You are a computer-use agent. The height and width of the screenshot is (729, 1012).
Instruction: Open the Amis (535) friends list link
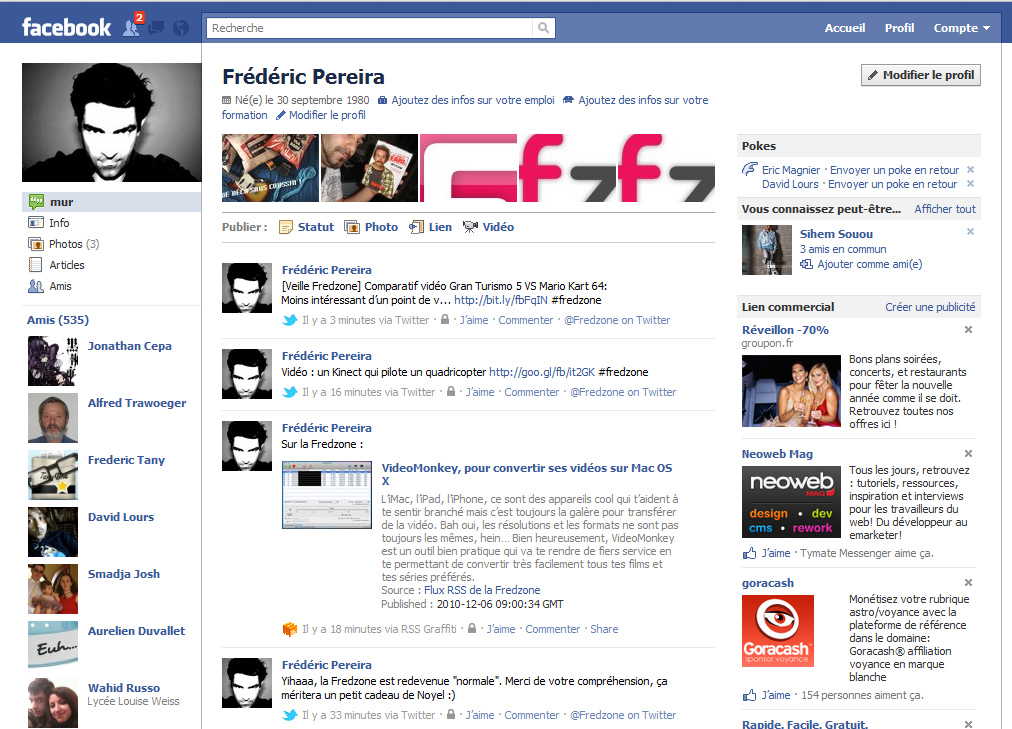[x=58, y=320]
